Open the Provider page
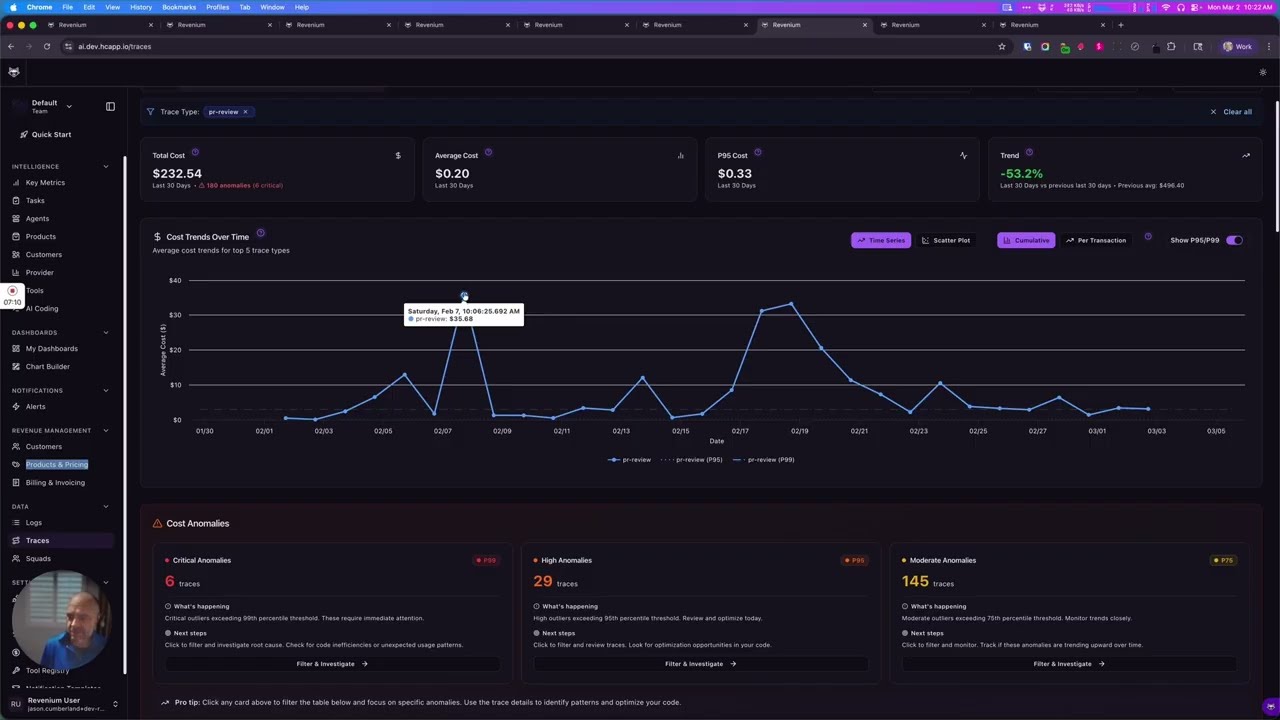 [x=40, y=272]
